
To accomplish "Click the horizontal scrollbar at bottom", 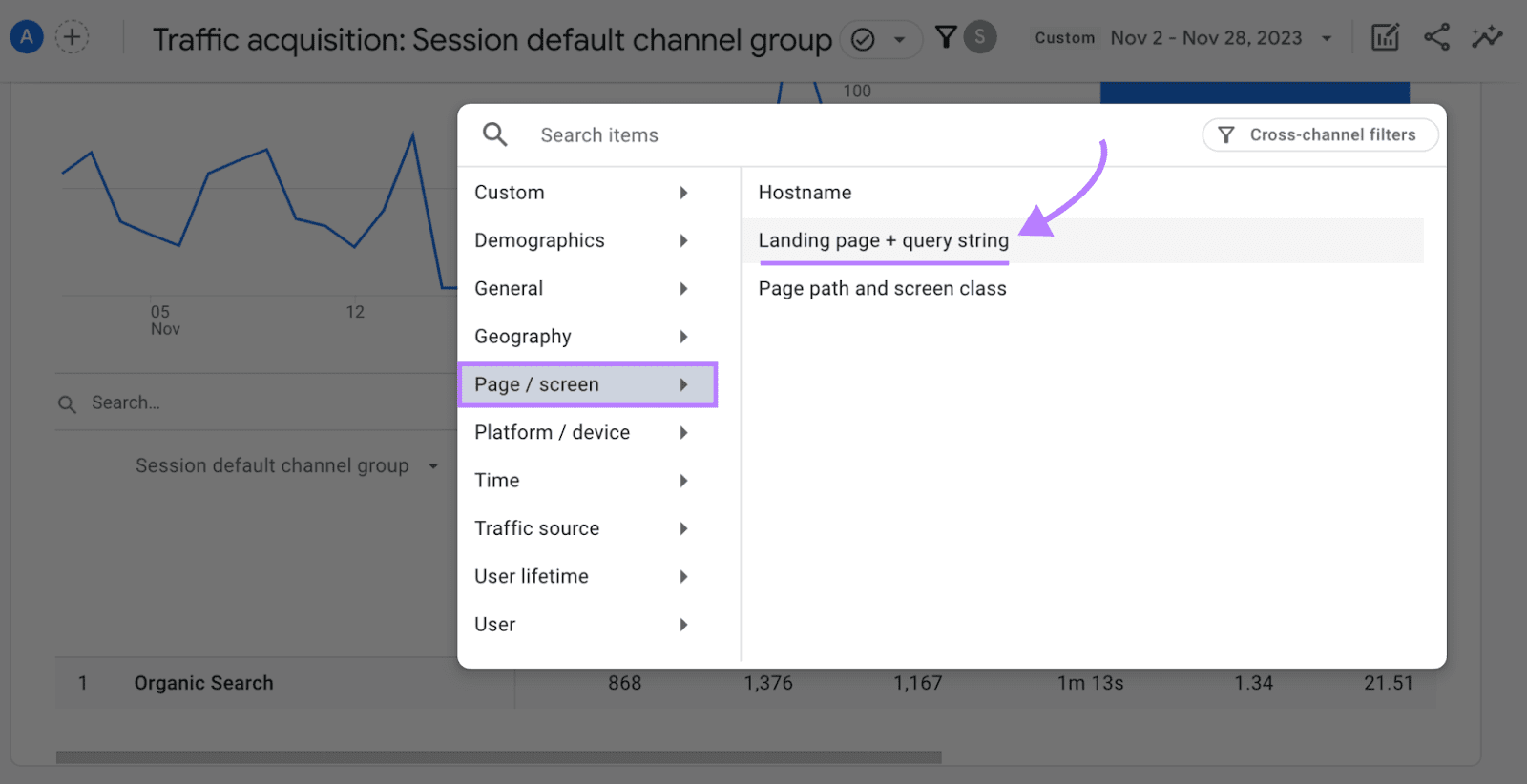I will tap(498, 757).
